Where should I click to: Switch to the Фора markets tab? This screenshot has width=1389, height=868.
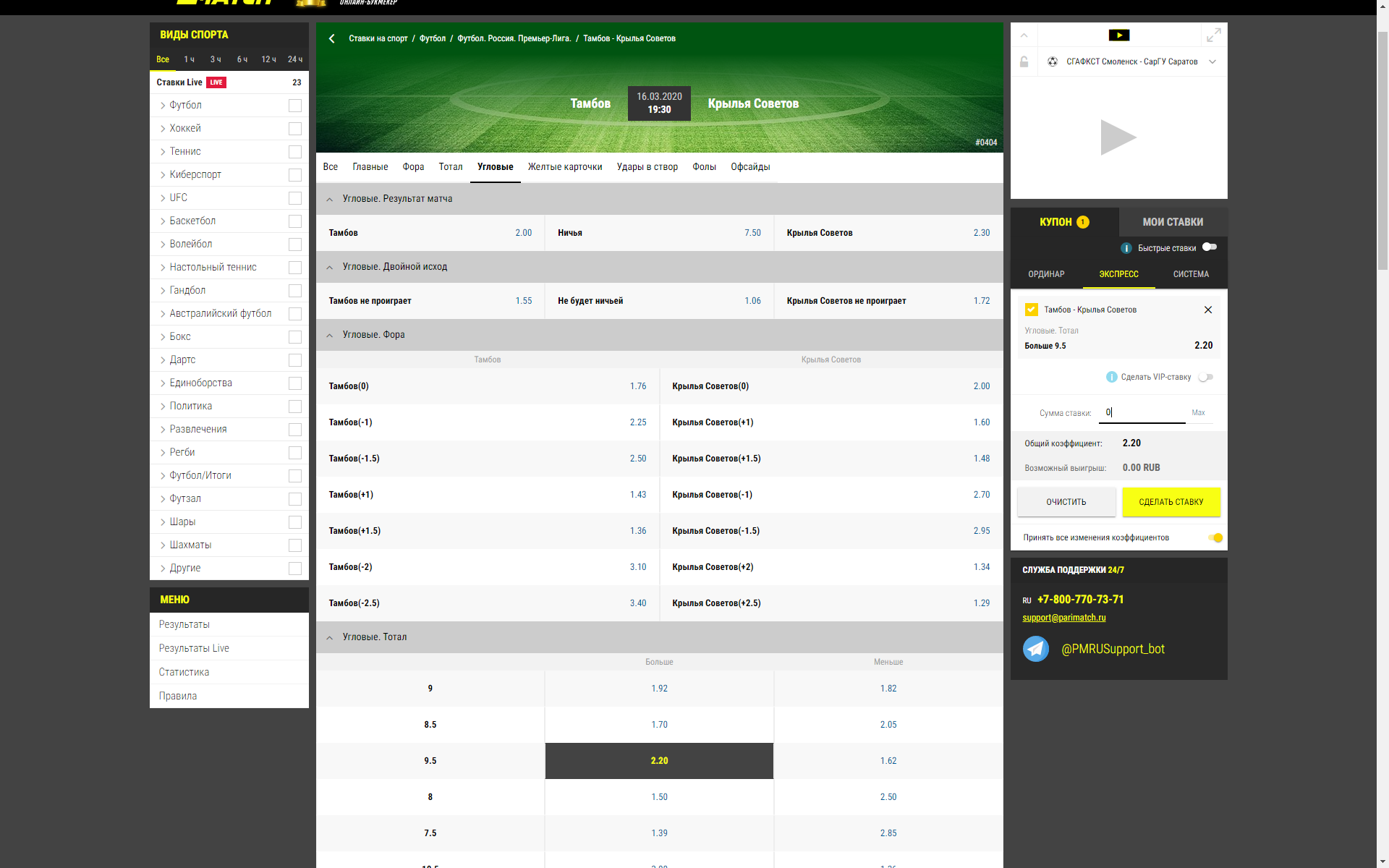(x=413, y=167)
